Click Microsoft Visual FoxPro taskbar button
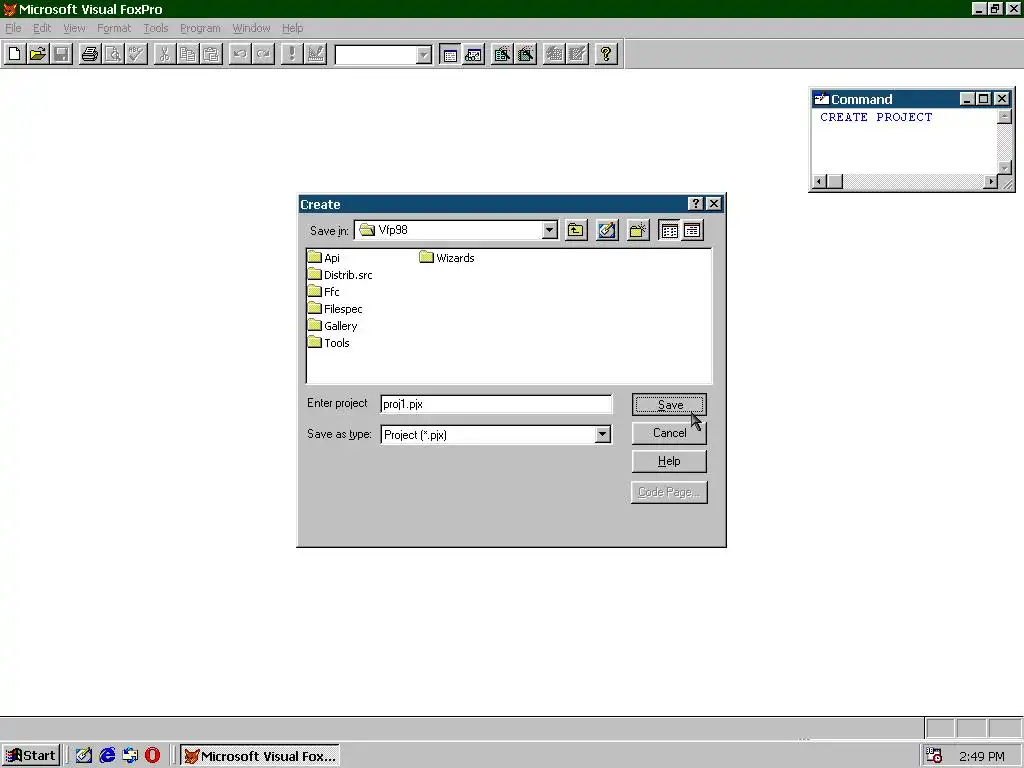The height and width of the screenshot is (768, 1024). pos(260,756)
